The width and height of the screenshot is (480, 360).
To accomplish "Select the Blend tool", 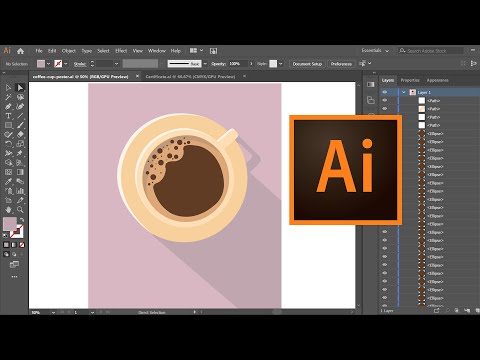I will coord(20,181).
